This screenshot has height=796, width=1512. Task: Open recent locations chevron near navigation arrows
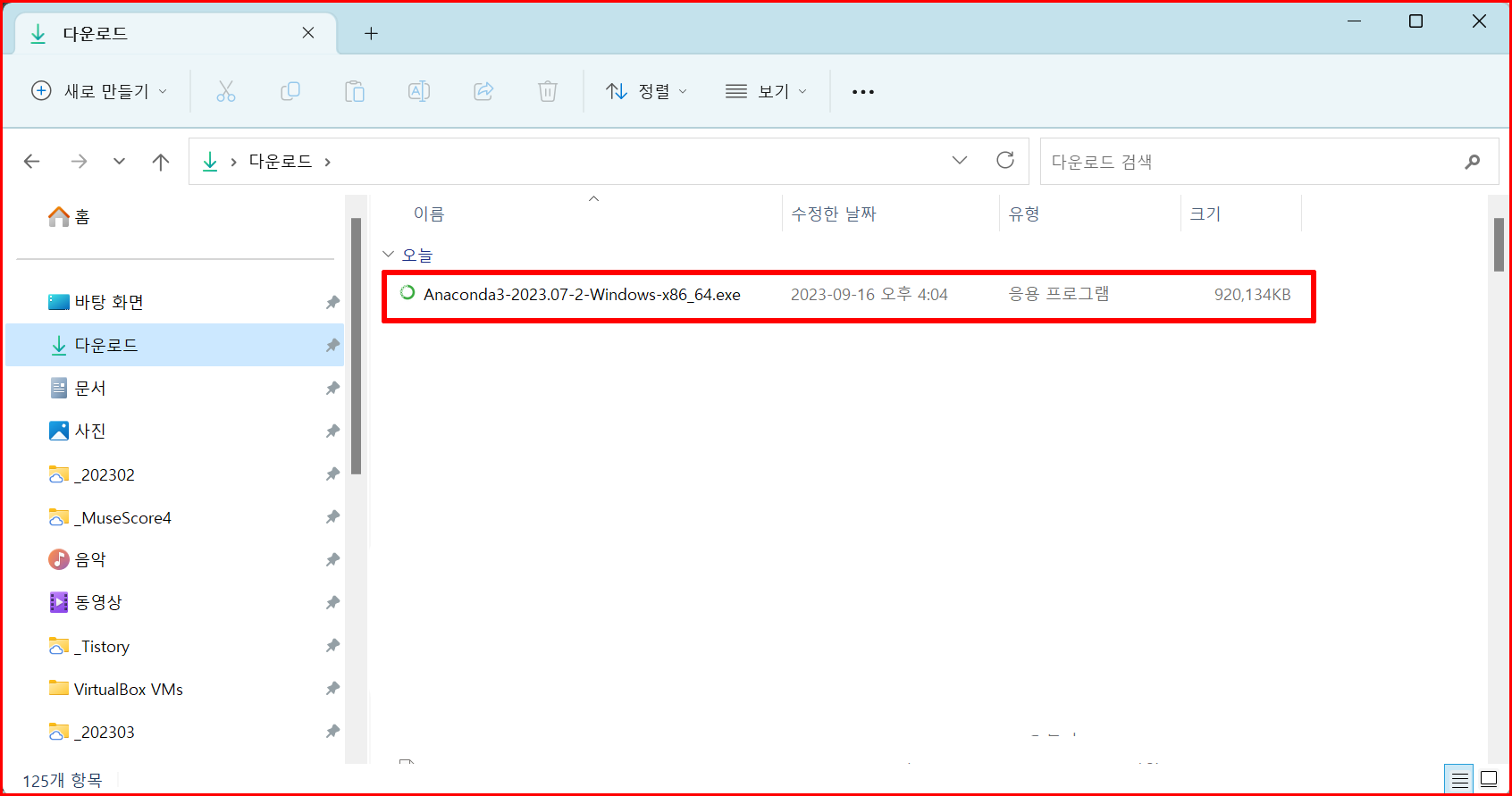tap(119, 161)
